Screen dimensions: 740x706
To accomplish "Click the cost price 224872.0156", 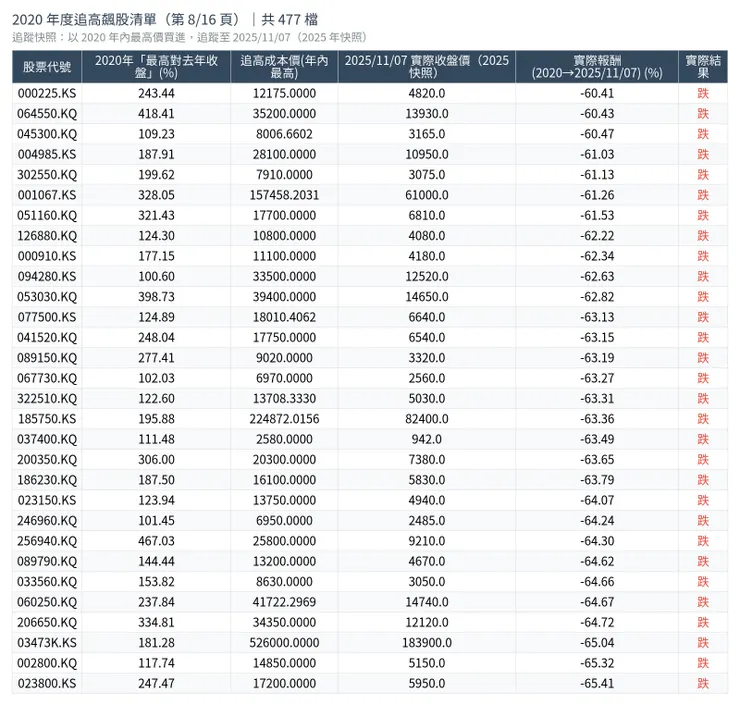I will [284, 419].
